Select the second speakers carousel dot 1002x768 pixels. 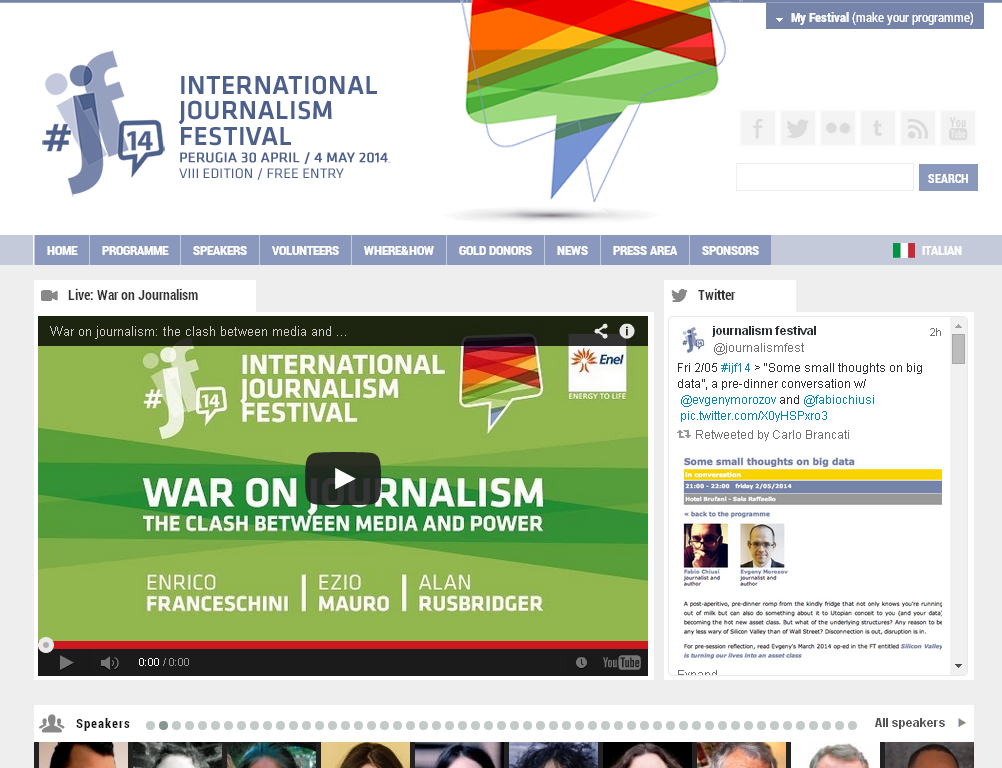point(163,725)
